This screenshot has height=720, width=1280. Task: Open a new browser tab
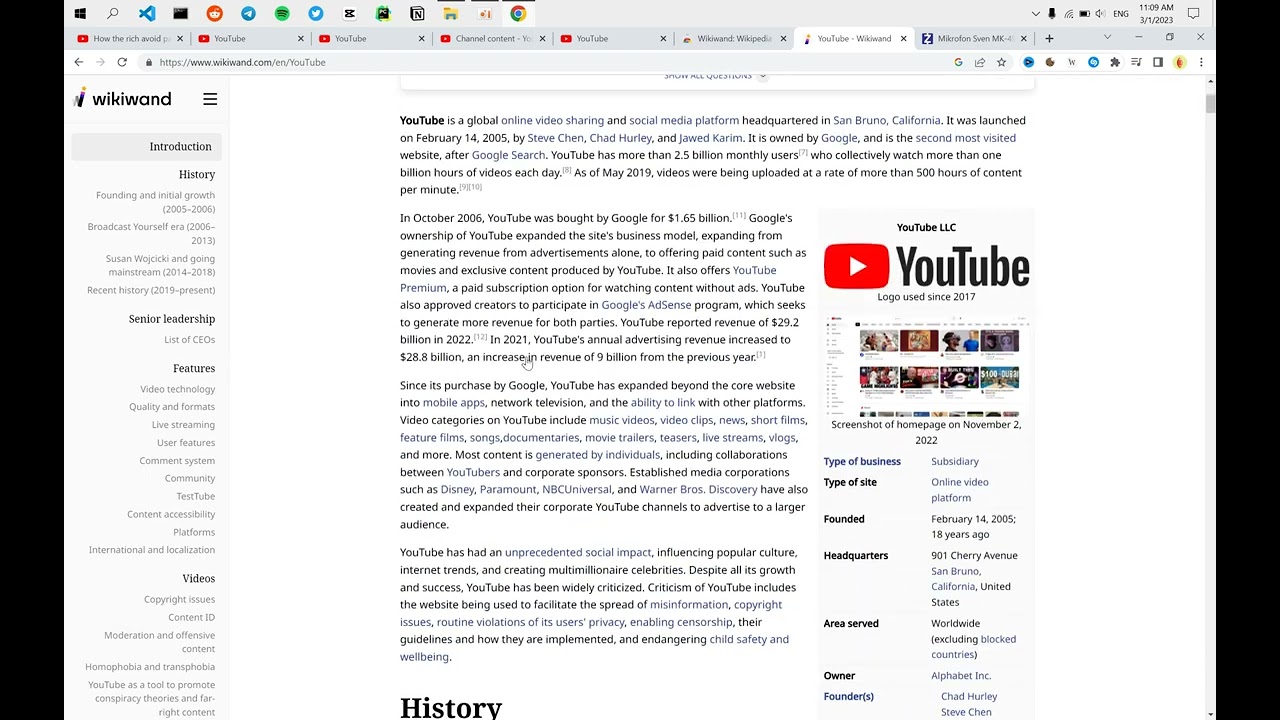click(x=1049, y=38)
